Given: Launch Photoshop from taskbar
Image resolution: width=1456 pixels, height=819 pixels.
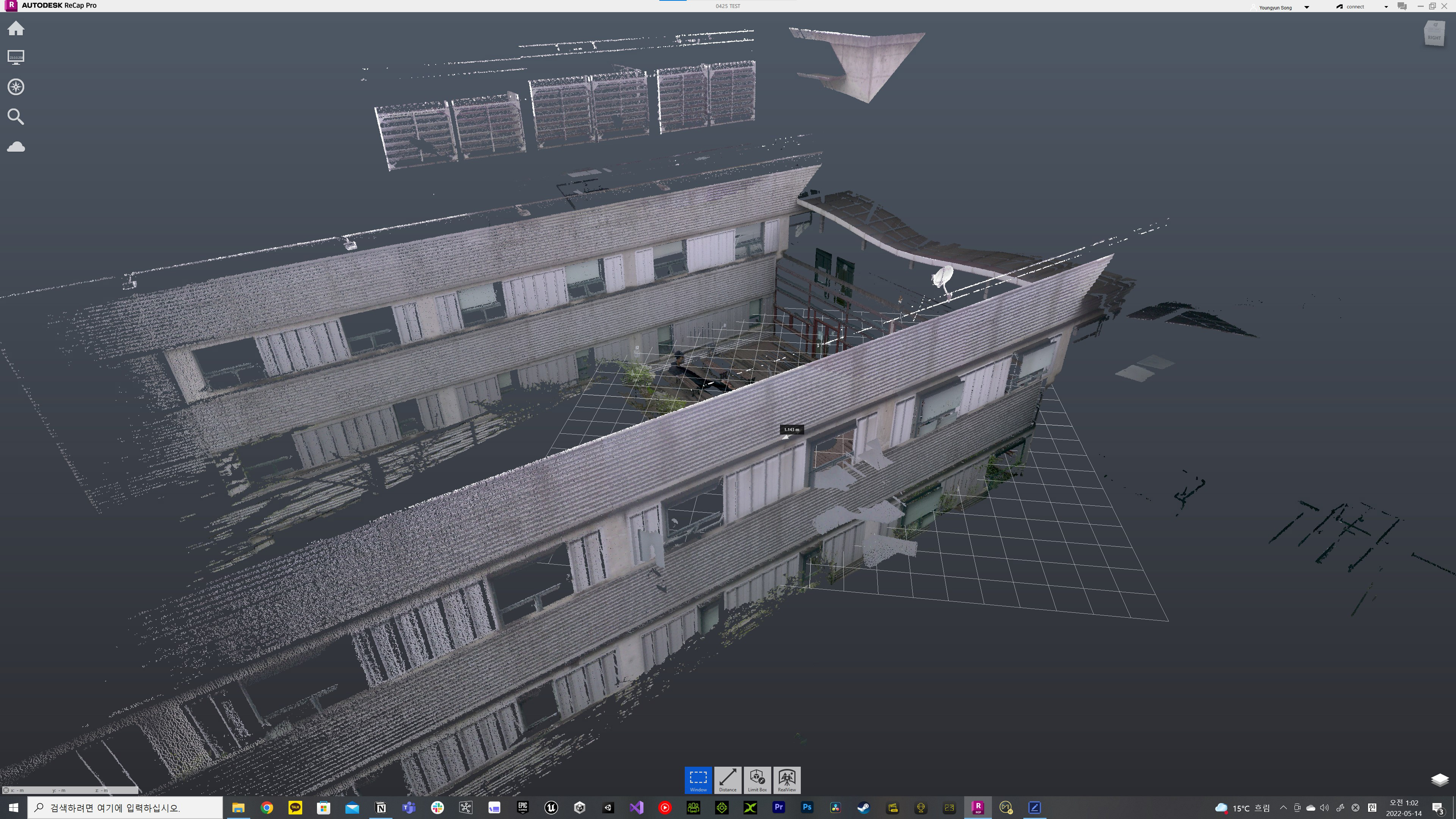Looking at the screenshot, I should click(x=807, y=808).
